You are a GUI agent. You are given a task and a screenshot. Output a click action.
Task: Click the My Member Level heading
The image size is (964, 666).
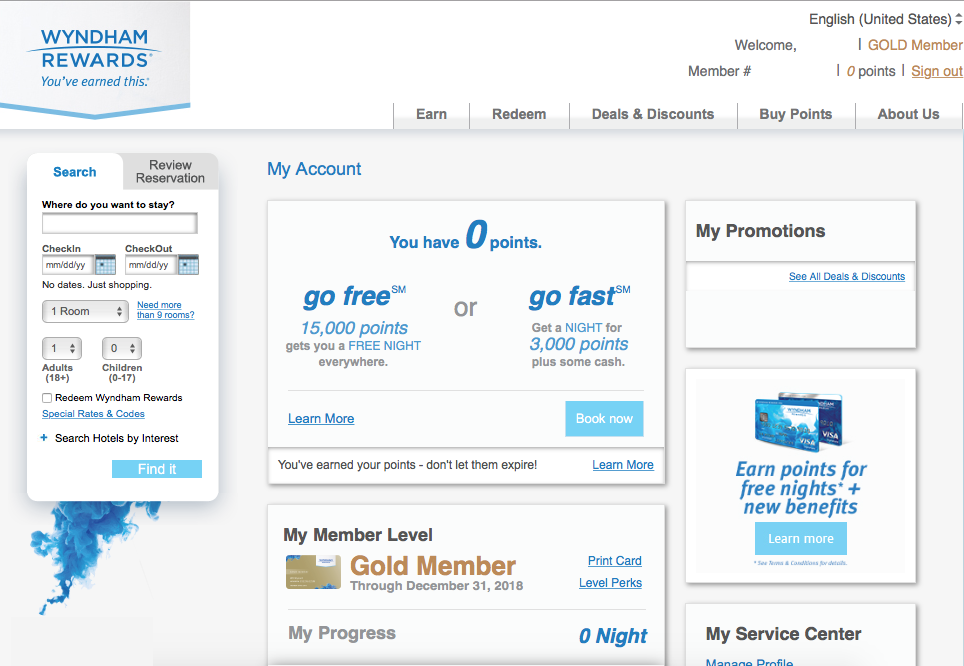[x=358, y=535]
